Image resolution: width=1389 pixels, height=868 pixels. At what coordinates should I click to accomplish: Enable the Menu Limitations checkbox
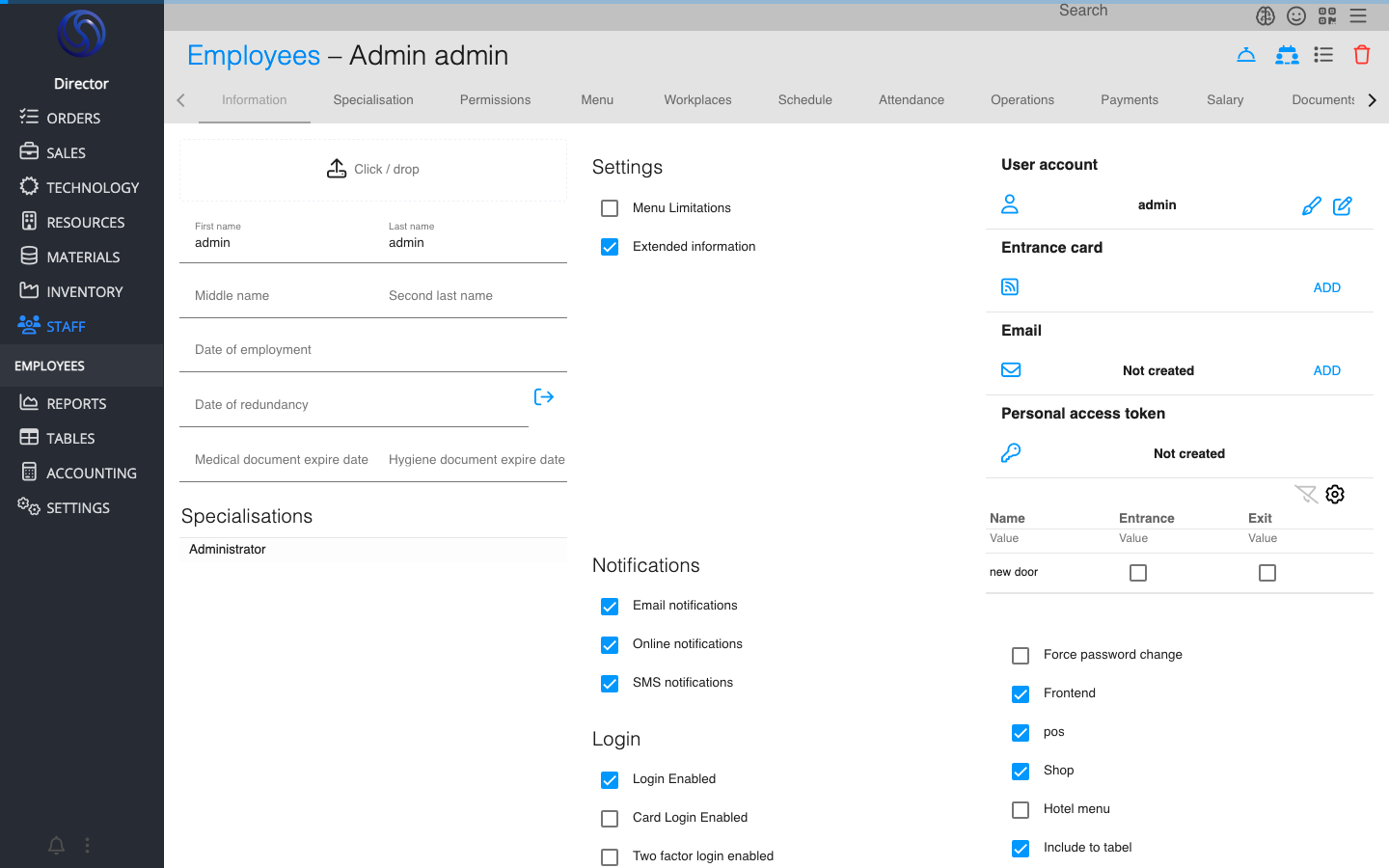(x=610, y=208)
